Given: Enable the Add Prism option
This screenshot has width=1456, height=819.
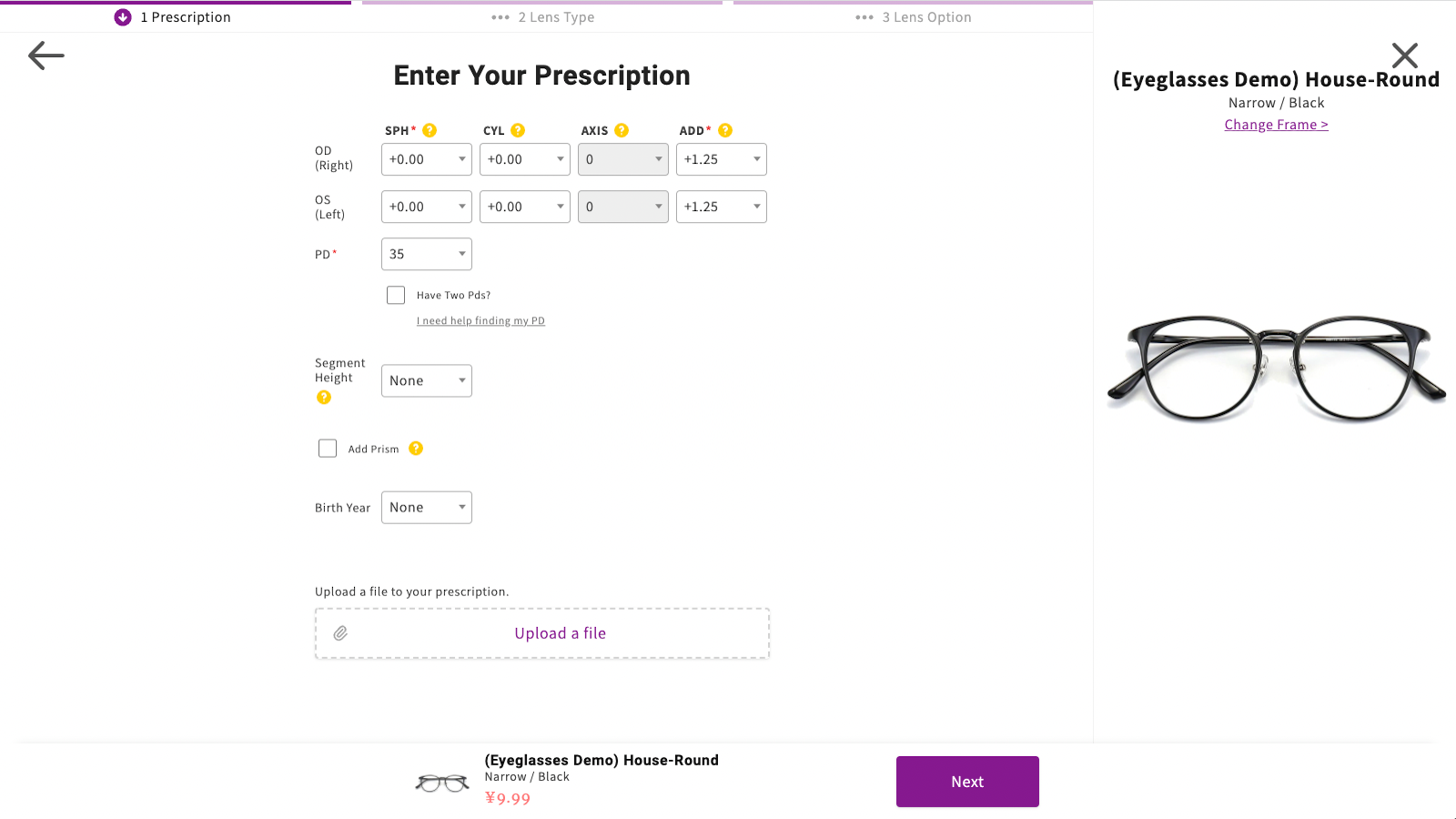Looking at the screenshot, I should [327, 448].
